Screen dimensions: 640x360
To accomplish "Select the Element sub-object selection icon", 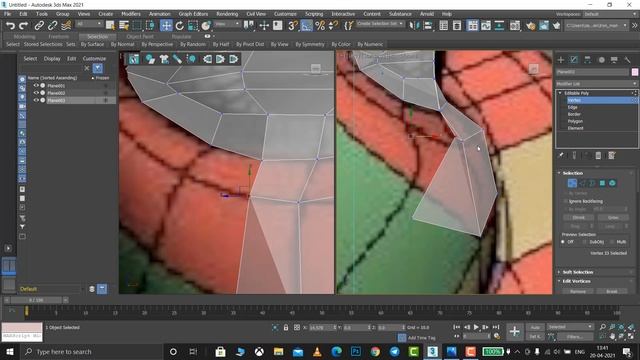I will pos(612,183).
